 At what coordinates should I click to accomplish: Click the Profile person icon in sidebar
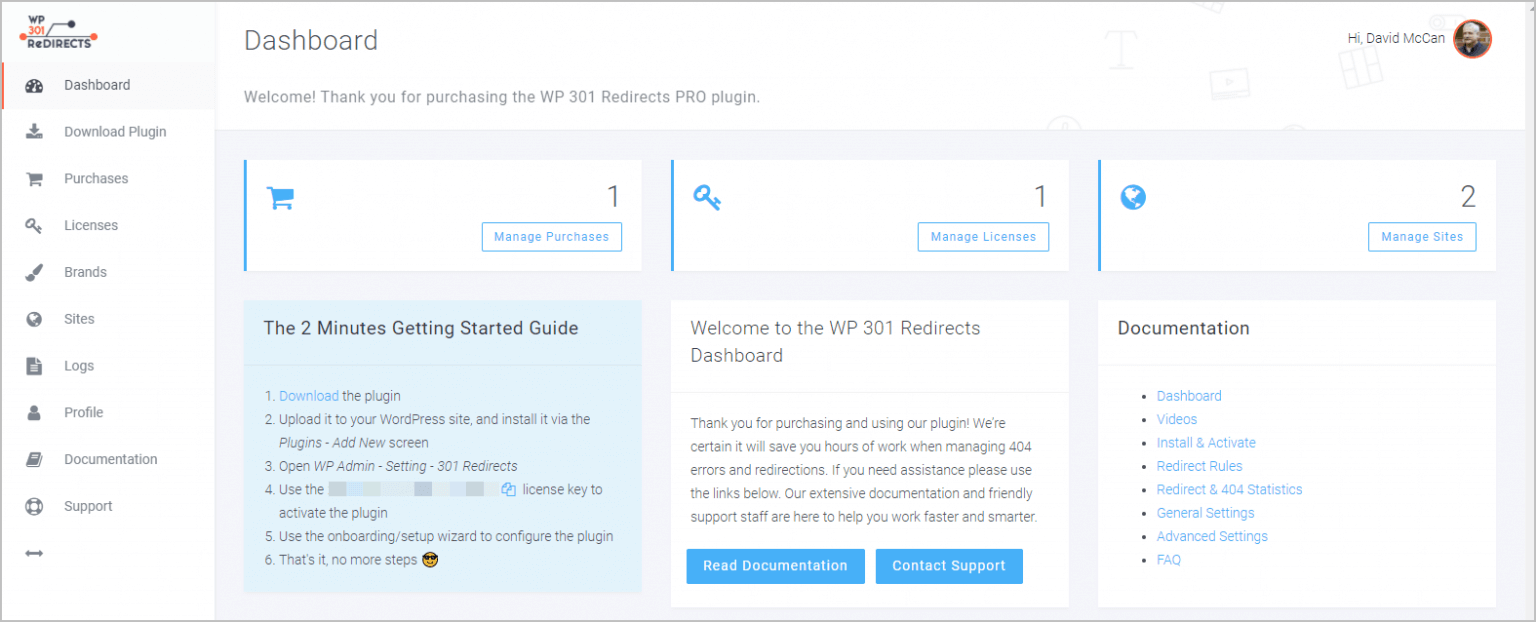click(x=33, y=412)
